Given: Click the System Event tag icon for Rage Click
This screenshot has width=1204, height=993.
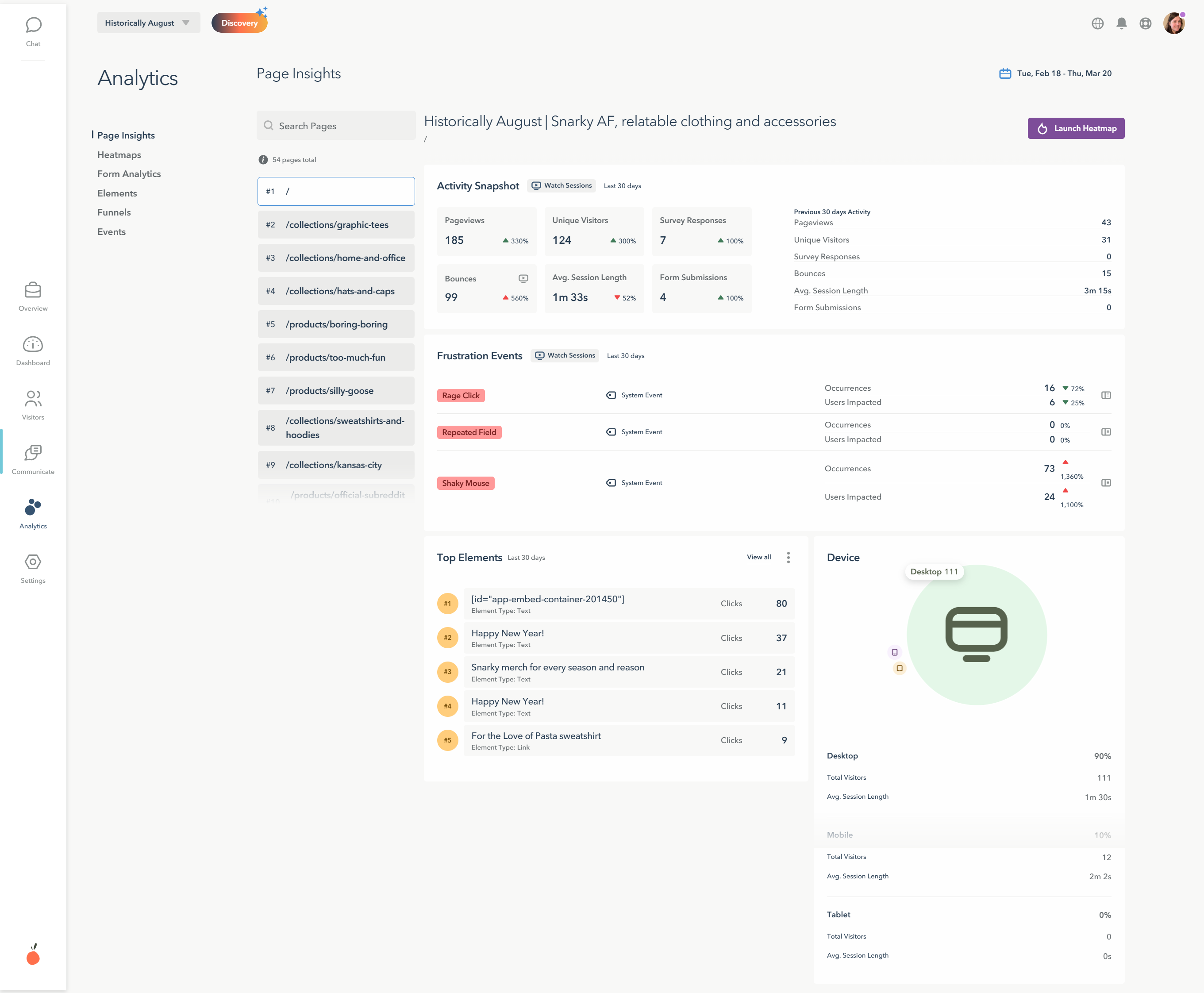Looking at the screenshot, I should [x=611, y=395].
